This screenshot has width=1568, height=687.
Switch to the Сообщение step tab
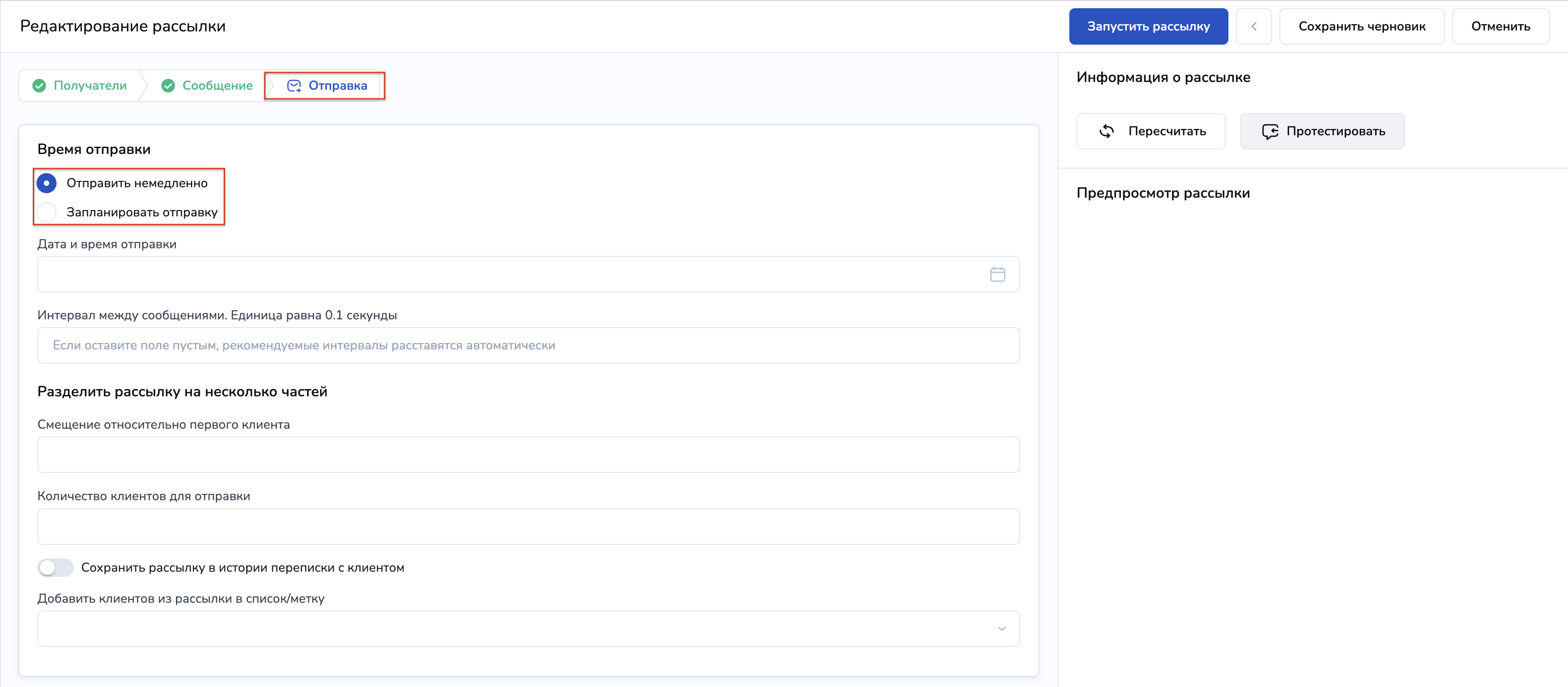click(217, 86)
